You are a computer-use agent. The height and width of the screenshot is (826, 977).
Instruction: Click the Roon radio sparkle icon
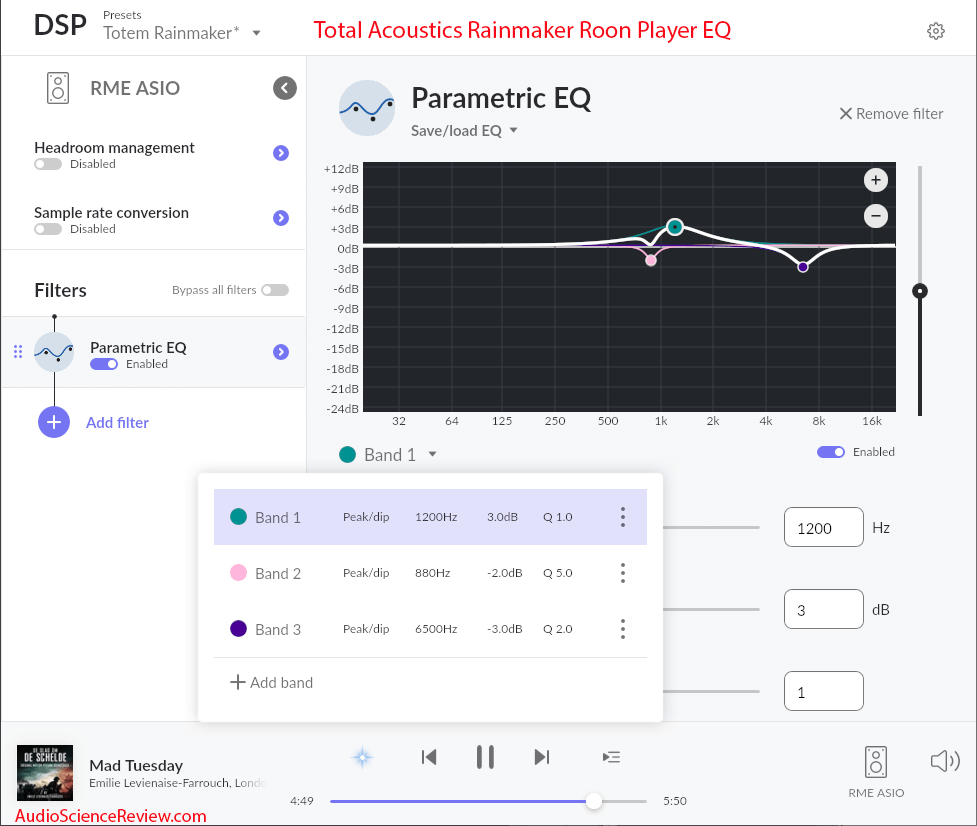tap(362, 757)
